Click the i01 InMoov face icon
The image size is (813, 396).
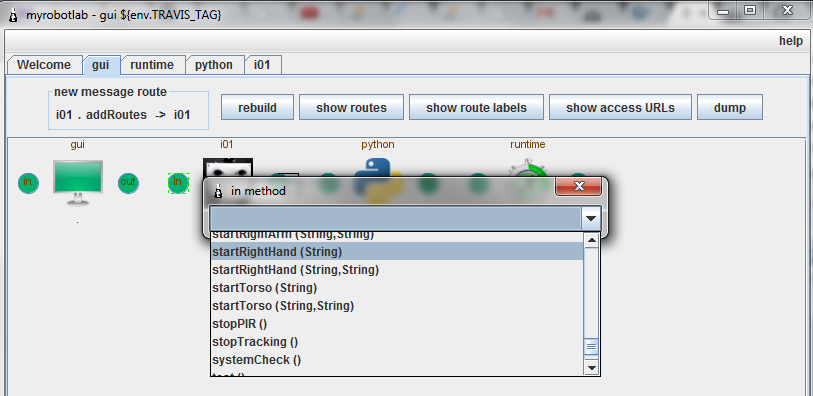[x=228, y=168]
